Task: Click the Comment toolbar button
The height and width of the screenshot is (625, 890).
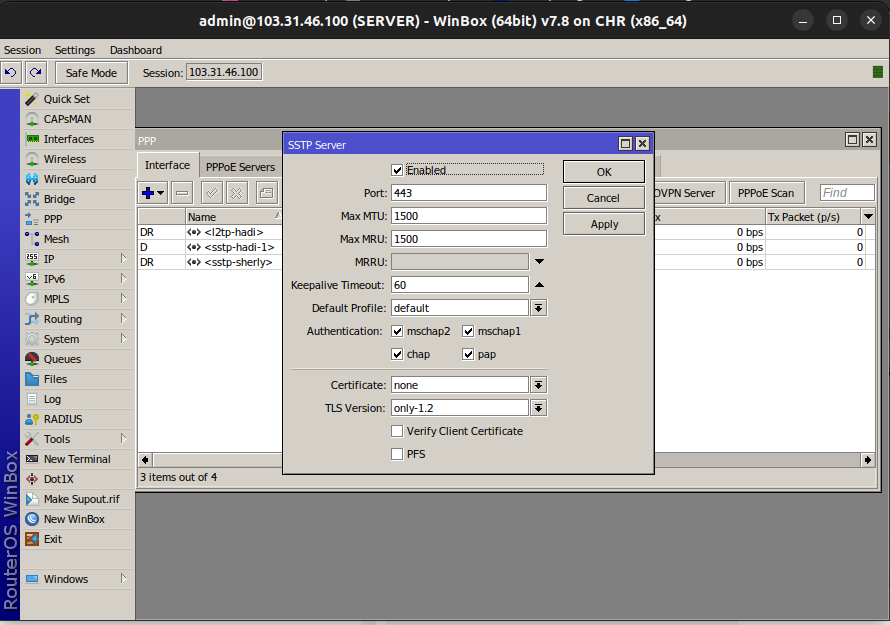Action: (x=266, y=193)
